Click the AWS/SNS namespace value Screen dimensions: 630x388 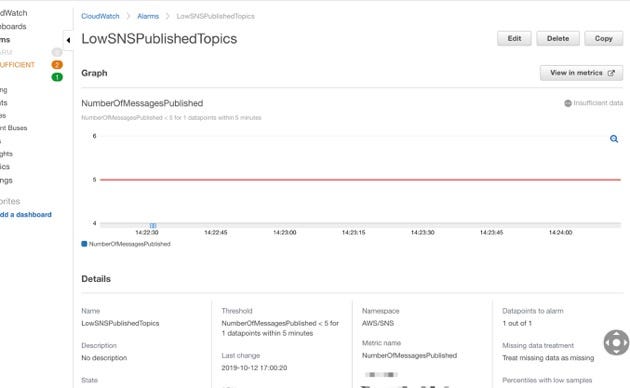[x=378, y=323]
